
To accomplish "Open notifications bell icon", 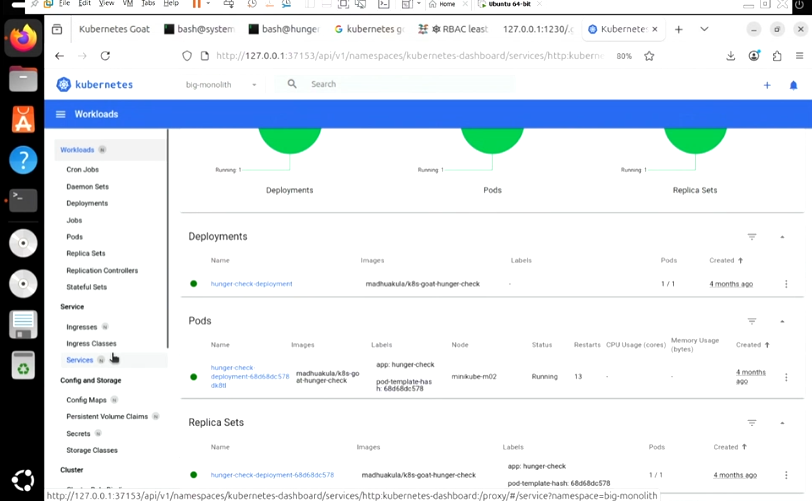I will coord(793,85).
